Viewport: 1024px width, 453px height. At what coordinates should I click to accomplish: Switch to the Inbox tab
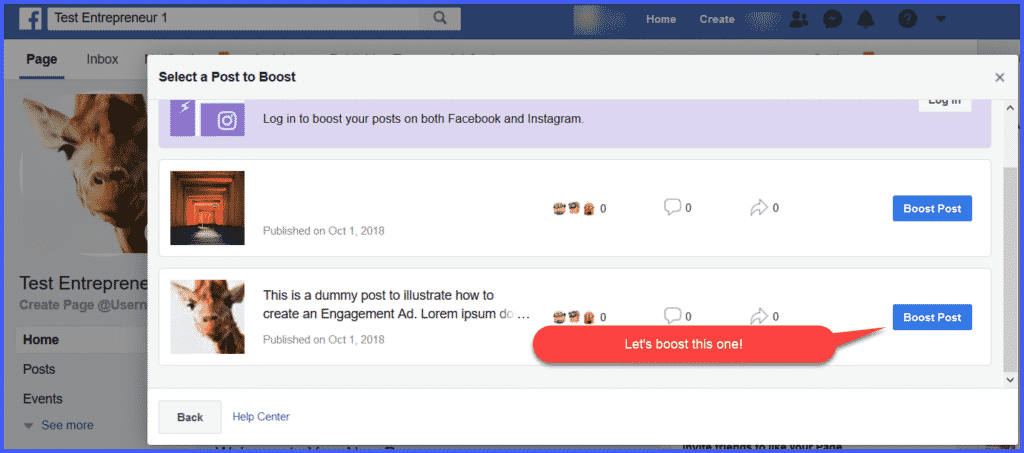102,59
